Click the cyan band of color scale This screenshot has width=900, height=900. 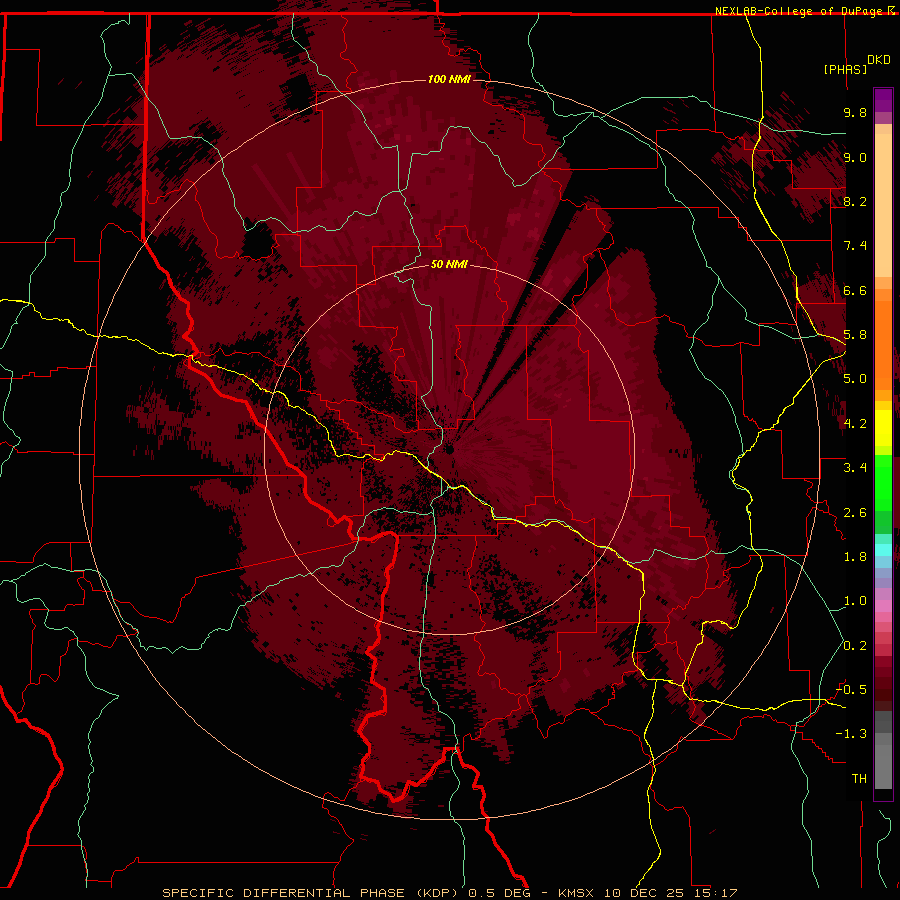click(883, 549)
